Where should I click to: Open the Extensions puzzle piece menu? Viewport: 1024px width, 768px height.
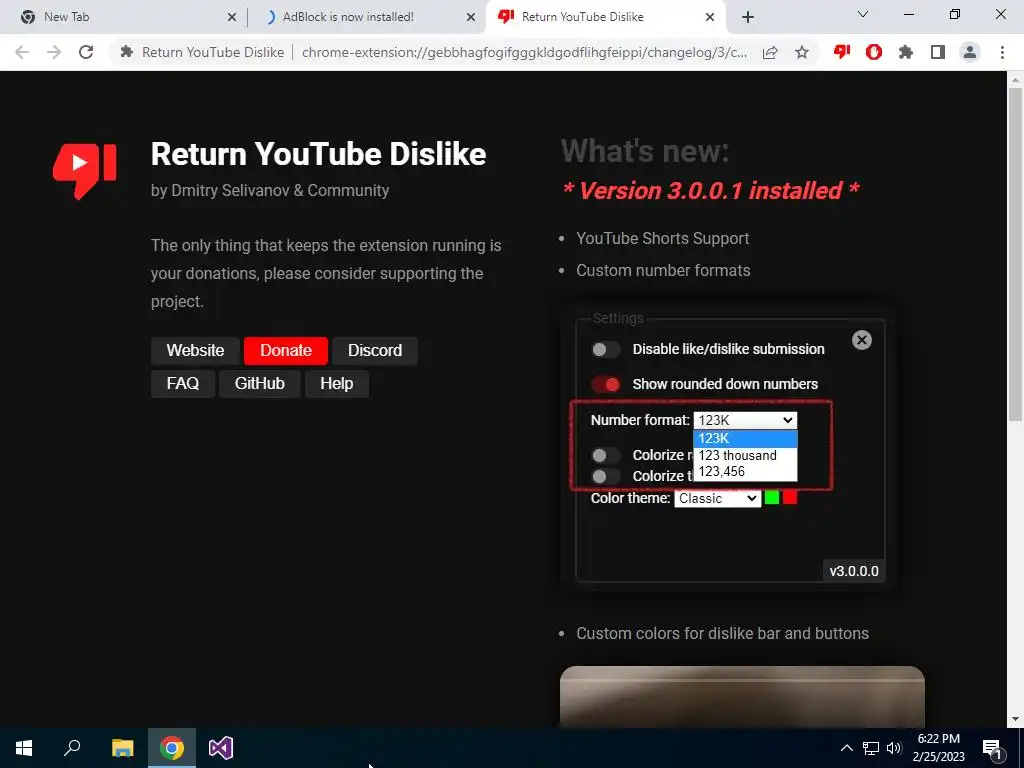coord(906,52)
